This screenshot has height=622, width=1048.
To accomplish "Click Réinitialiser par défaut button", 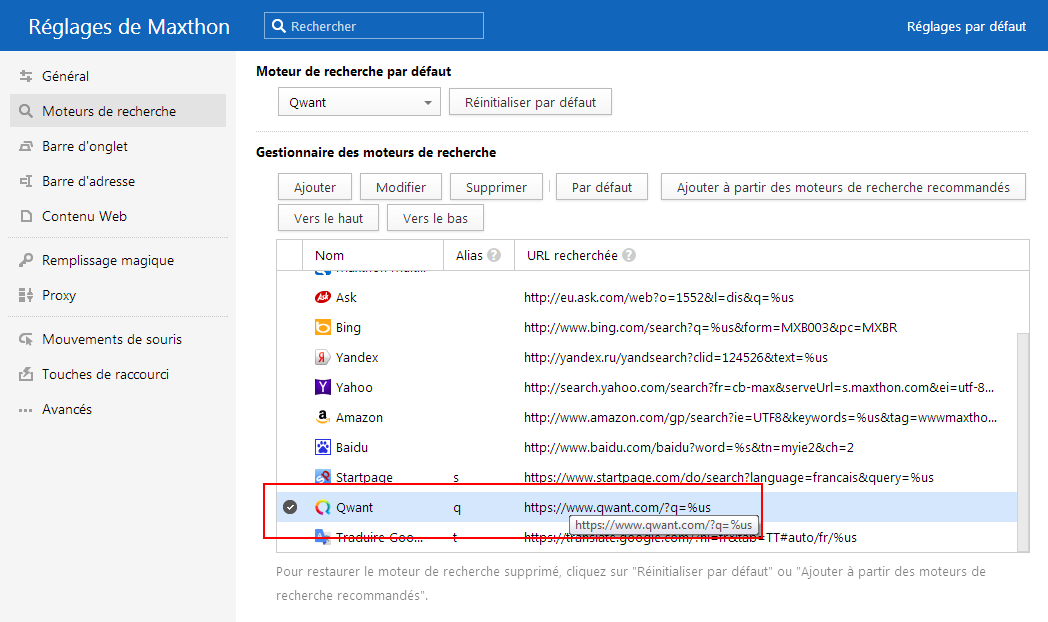I will click(x=530, y=102).
